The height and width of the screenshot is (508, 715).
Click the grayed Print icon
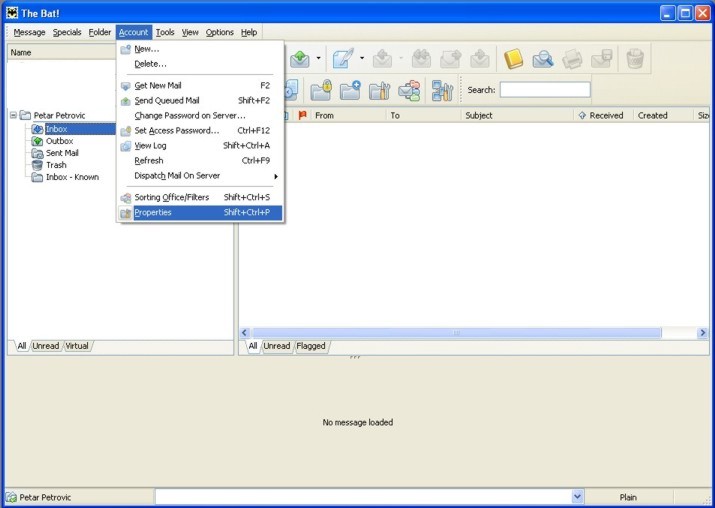coord(572,59)
